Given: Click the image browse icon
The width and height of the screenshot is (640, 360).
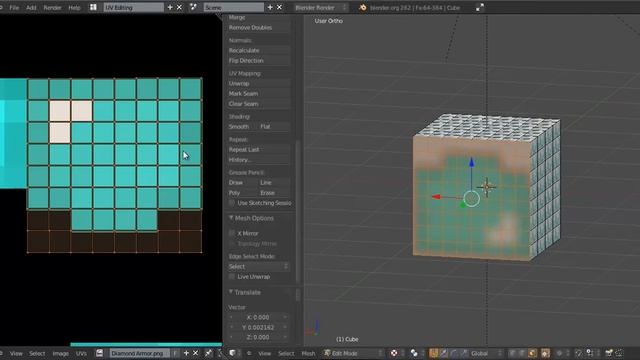Looking at the screenshot, I should [100, 353].
